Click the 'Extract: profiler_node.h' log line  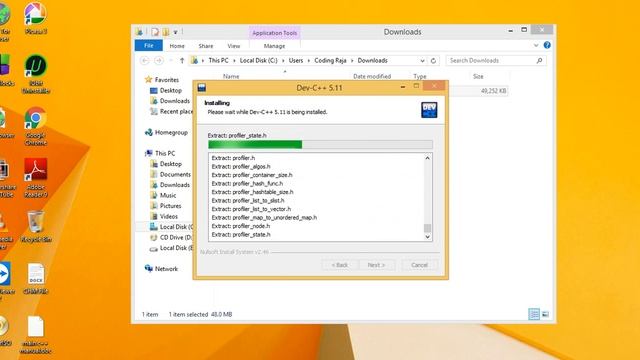(x=241, y=226)
